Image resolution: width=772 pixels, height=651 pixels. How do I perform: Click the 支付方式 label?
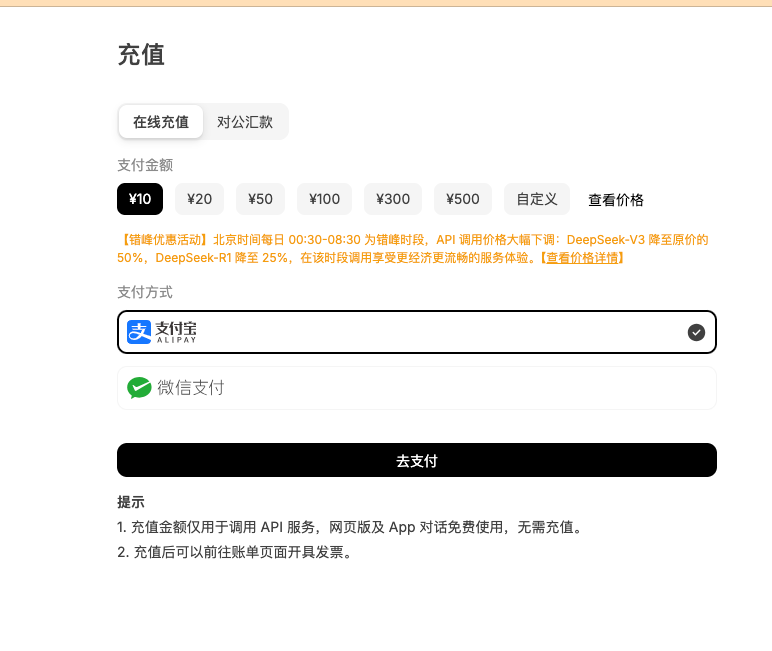point(145,292)
